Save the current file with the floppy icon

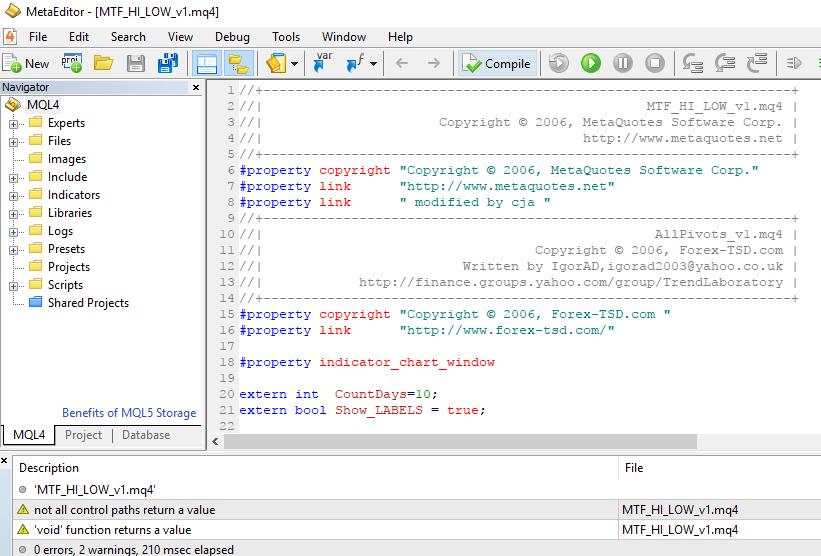click(136, 63)
